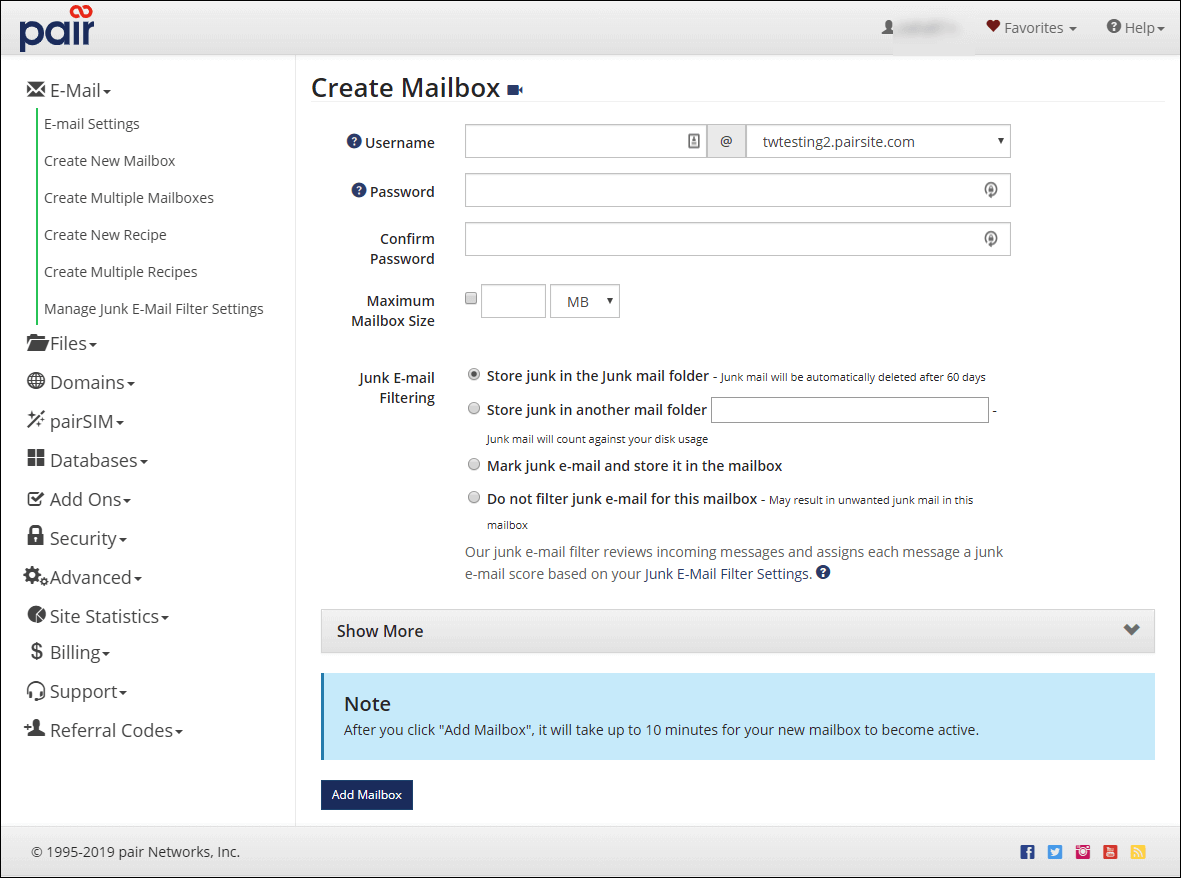The width and height of the screenshot is (1181, 878).
Task: Select Store junk in another mail folder
Action: click(474, 408)
